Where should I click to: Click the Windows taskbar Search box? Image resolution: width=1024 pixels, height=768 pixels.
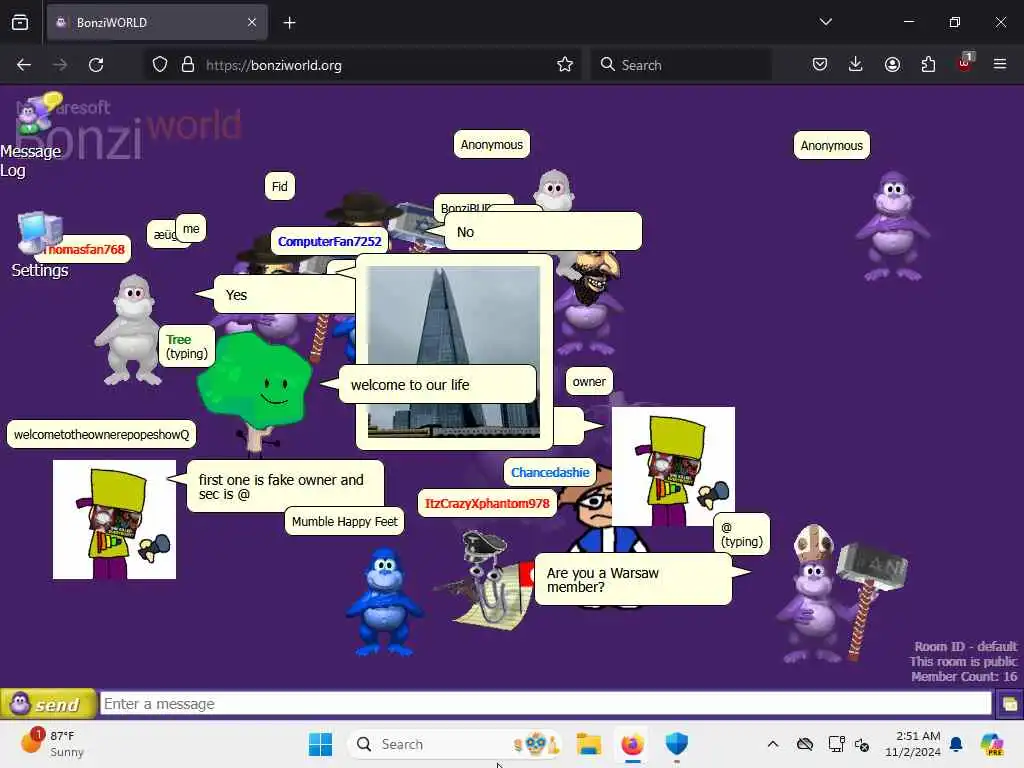click(x=455, y=744)
